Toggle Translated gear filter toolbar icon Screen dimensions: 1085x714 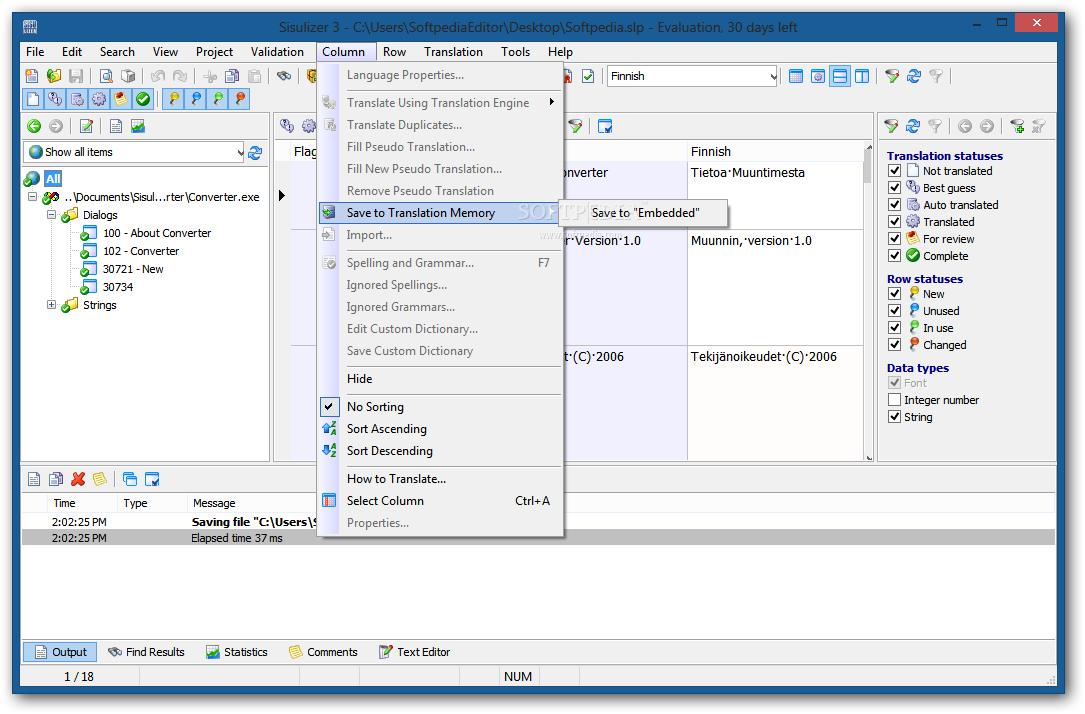[99, 99]
